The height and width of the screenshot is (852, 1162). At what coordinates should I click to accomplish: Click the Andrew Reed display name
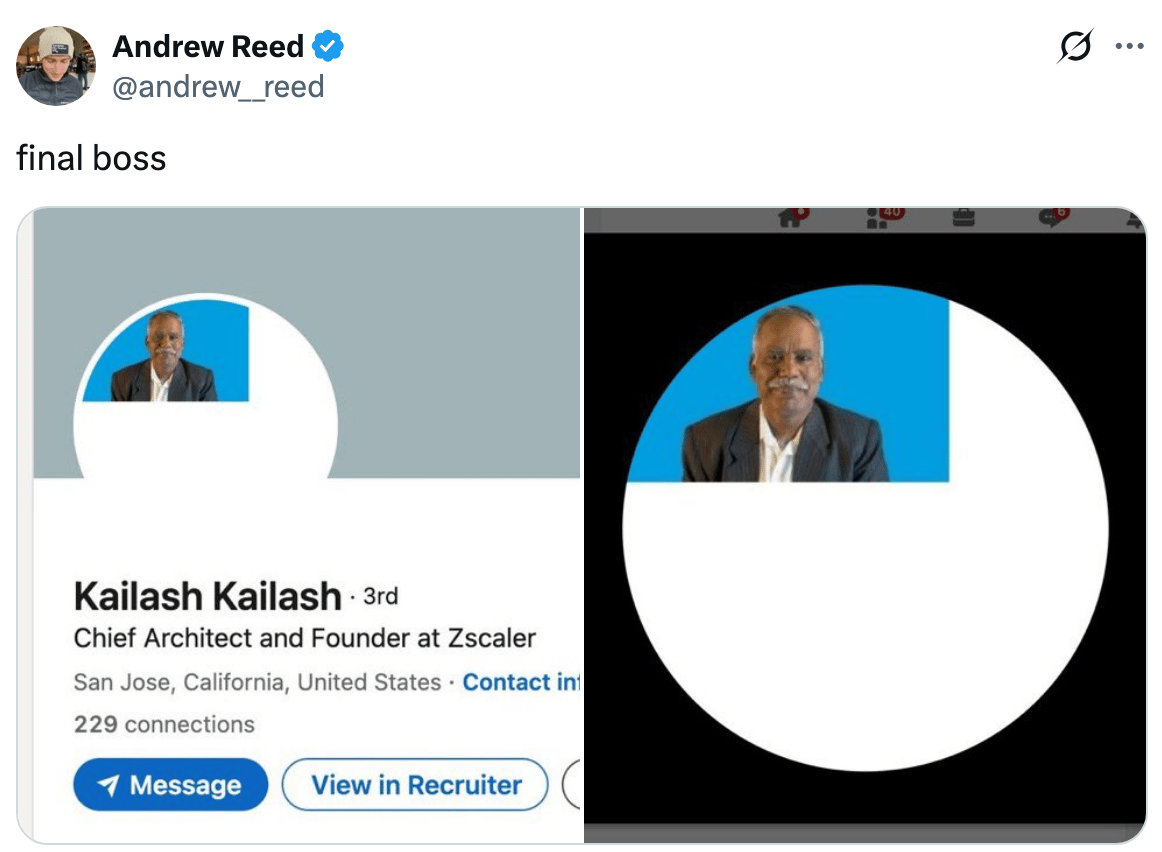click(208, 46)
